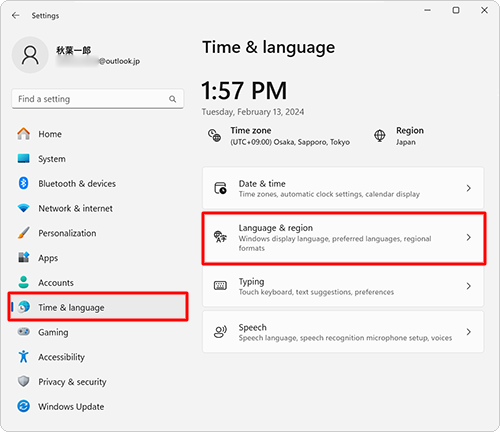Click the Bluetooth icon in sidebar
Image resolution: width=500 pixels, height=432 pixels.
(x=24, y=183)
